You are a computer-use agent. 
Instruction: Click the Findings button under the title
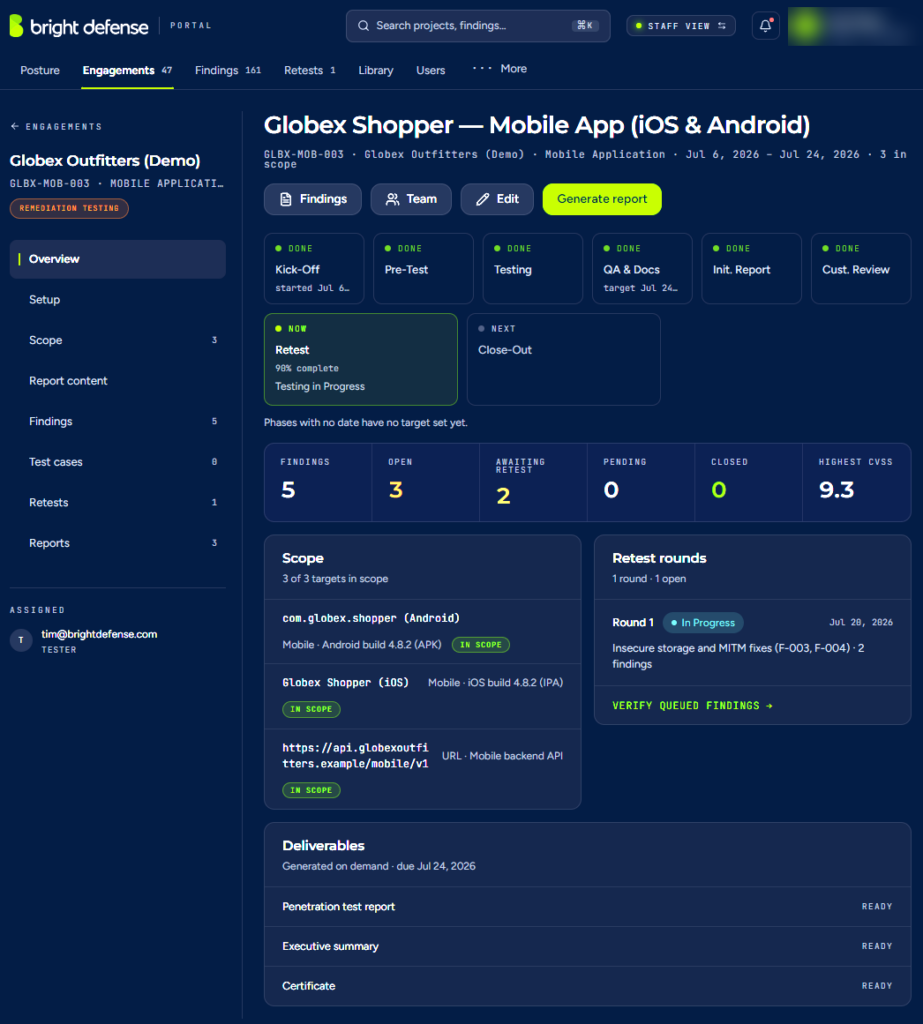coord(313,199)
